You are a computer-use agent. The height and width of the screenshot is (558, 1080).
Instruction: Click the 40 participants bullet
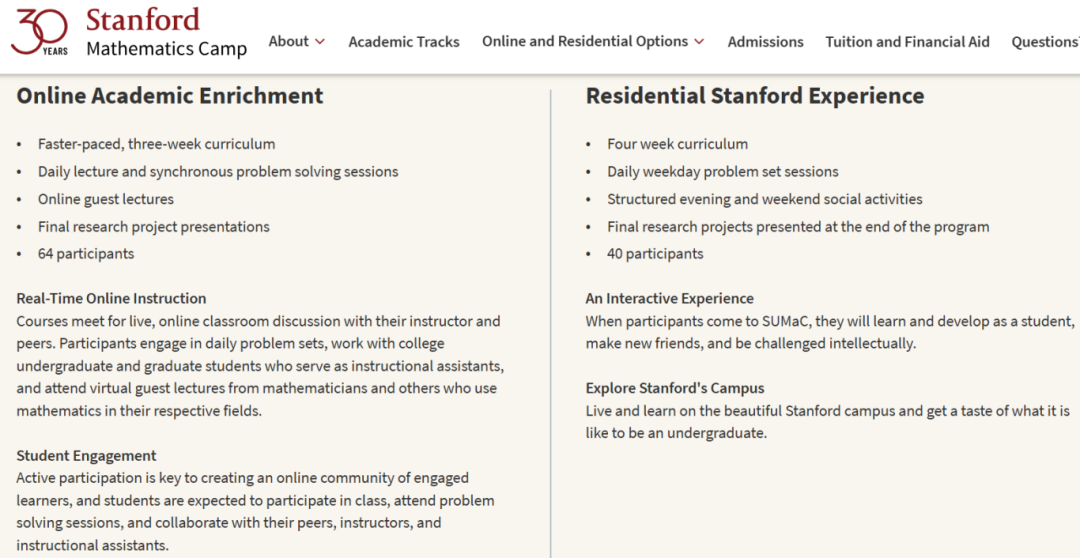[655, 254]
